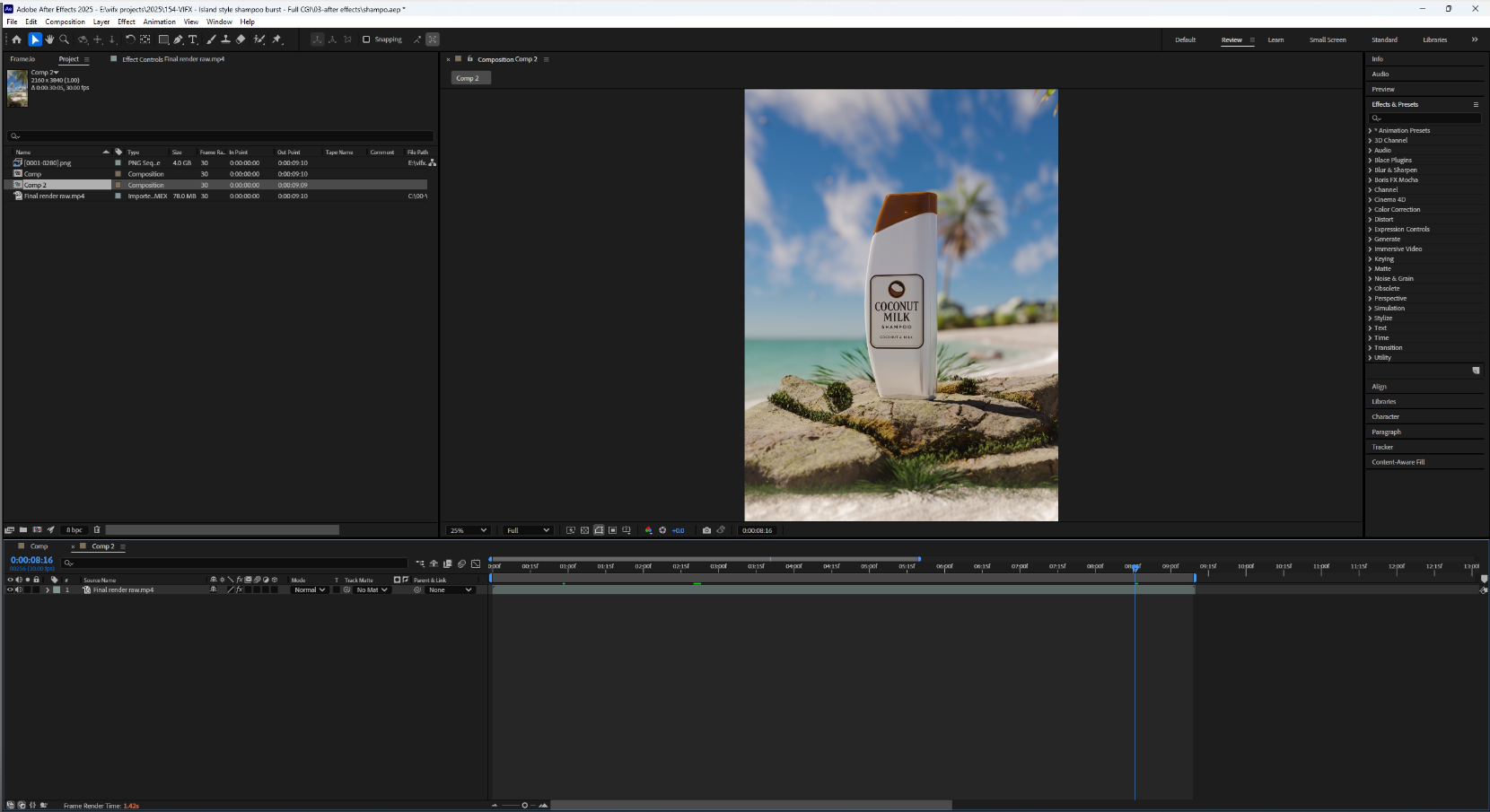Reset exposure using the aperture icon
Screen dimensions: 1490x812
662,530
